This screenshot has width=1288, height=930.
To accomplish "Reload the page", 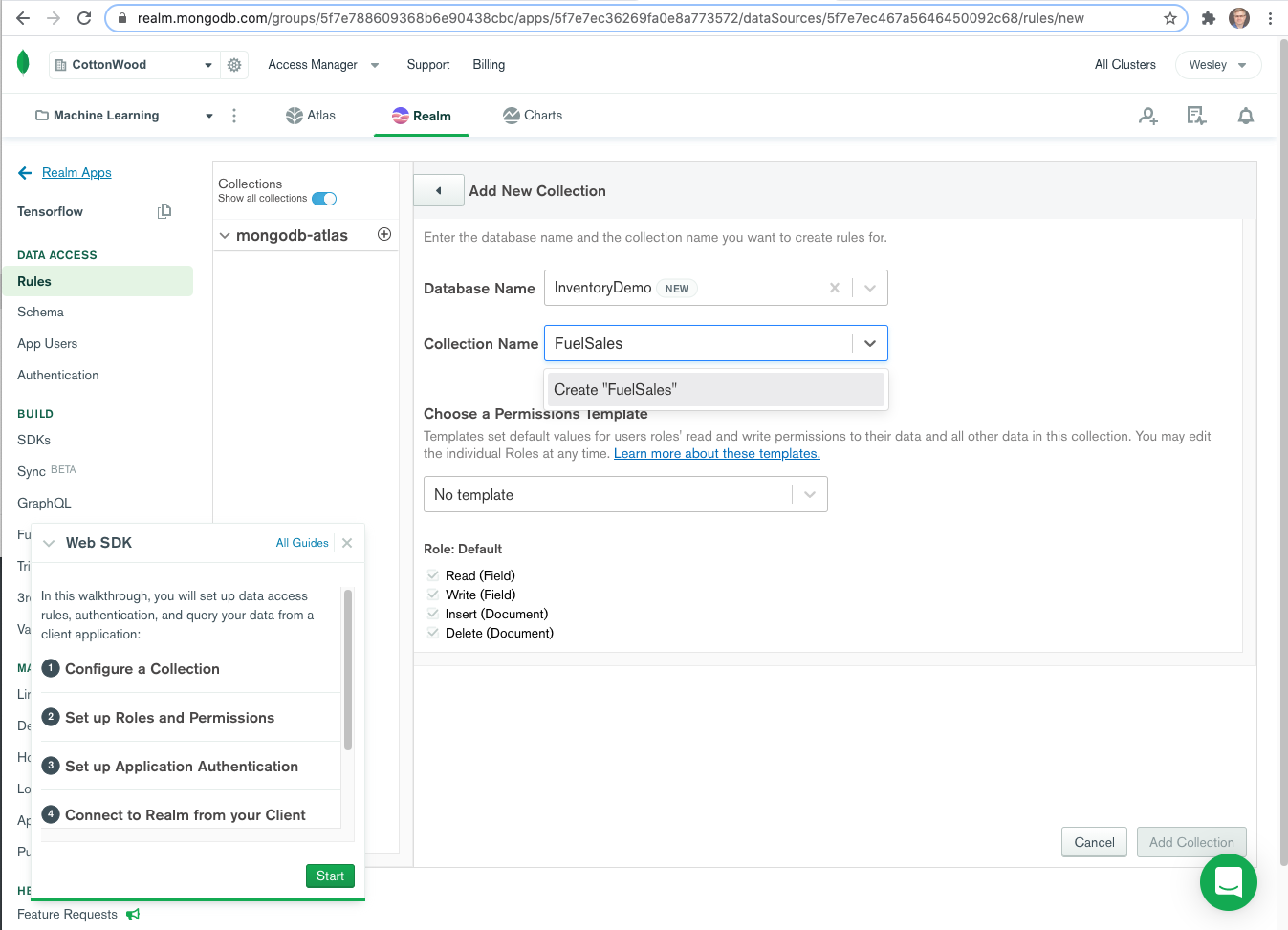I will 84,18.
